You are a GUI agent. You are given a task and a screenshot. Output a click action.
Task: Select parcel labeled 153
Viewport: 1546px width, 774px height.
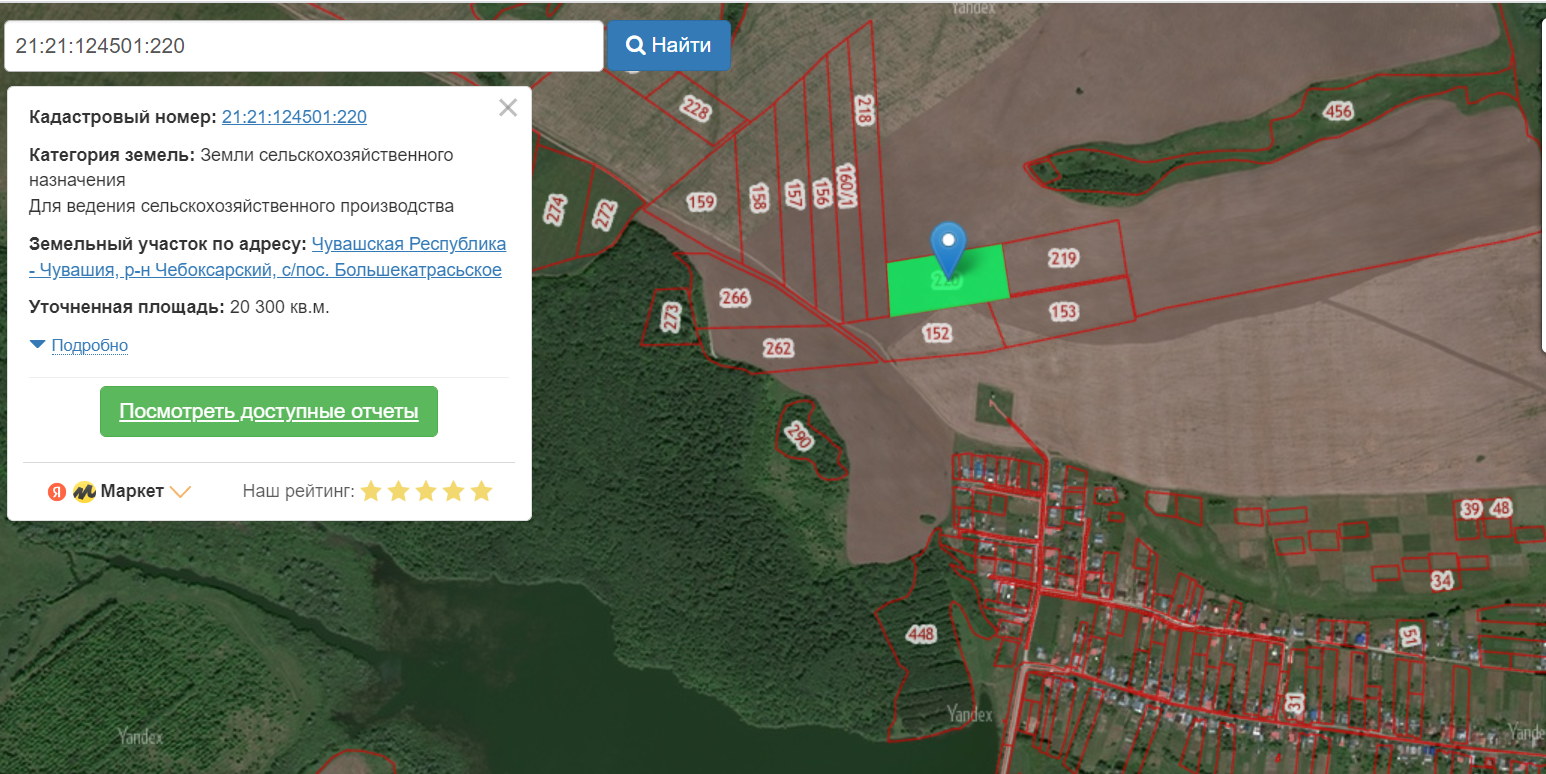click(x=1064, y=311)
